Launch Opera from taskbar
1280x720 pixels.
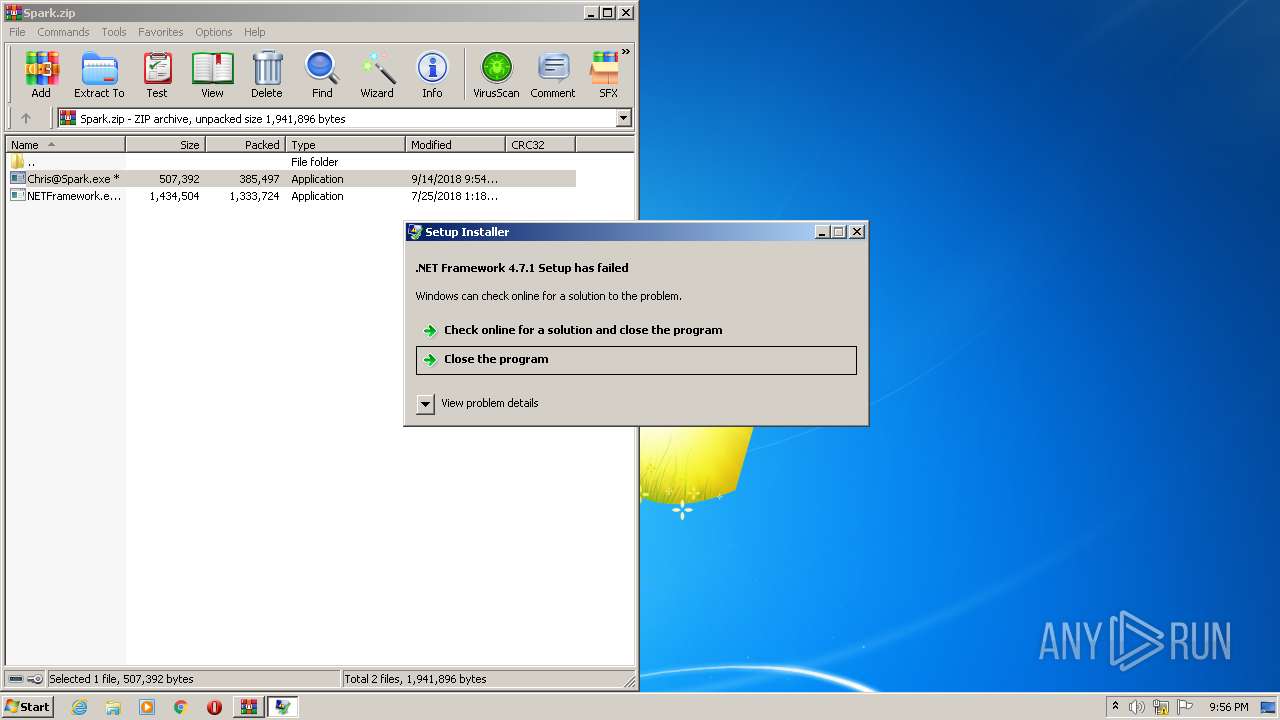pos(214,707)
